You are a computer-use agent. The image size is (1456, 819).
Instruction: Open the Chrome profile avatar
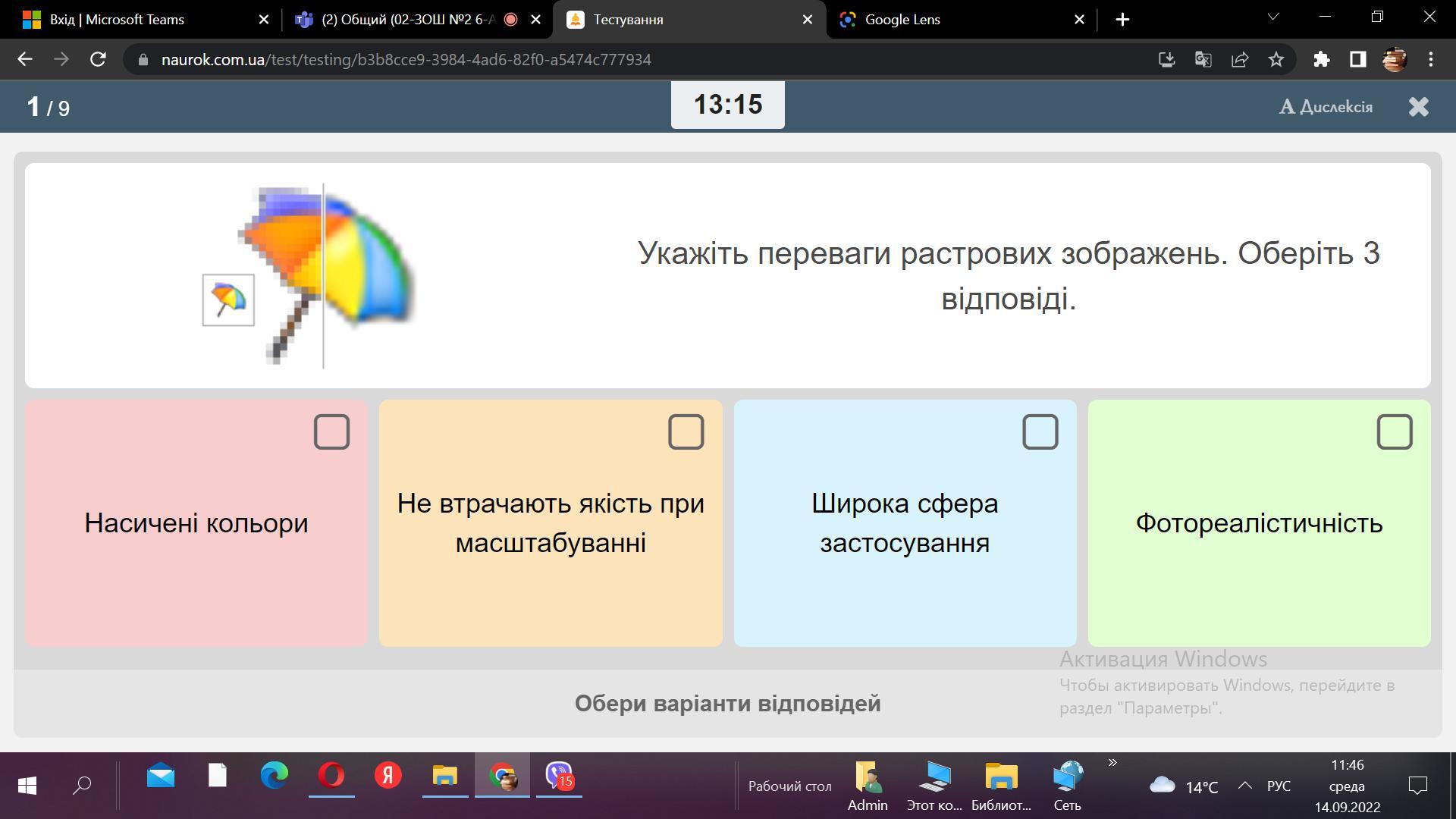[1395, 59]
